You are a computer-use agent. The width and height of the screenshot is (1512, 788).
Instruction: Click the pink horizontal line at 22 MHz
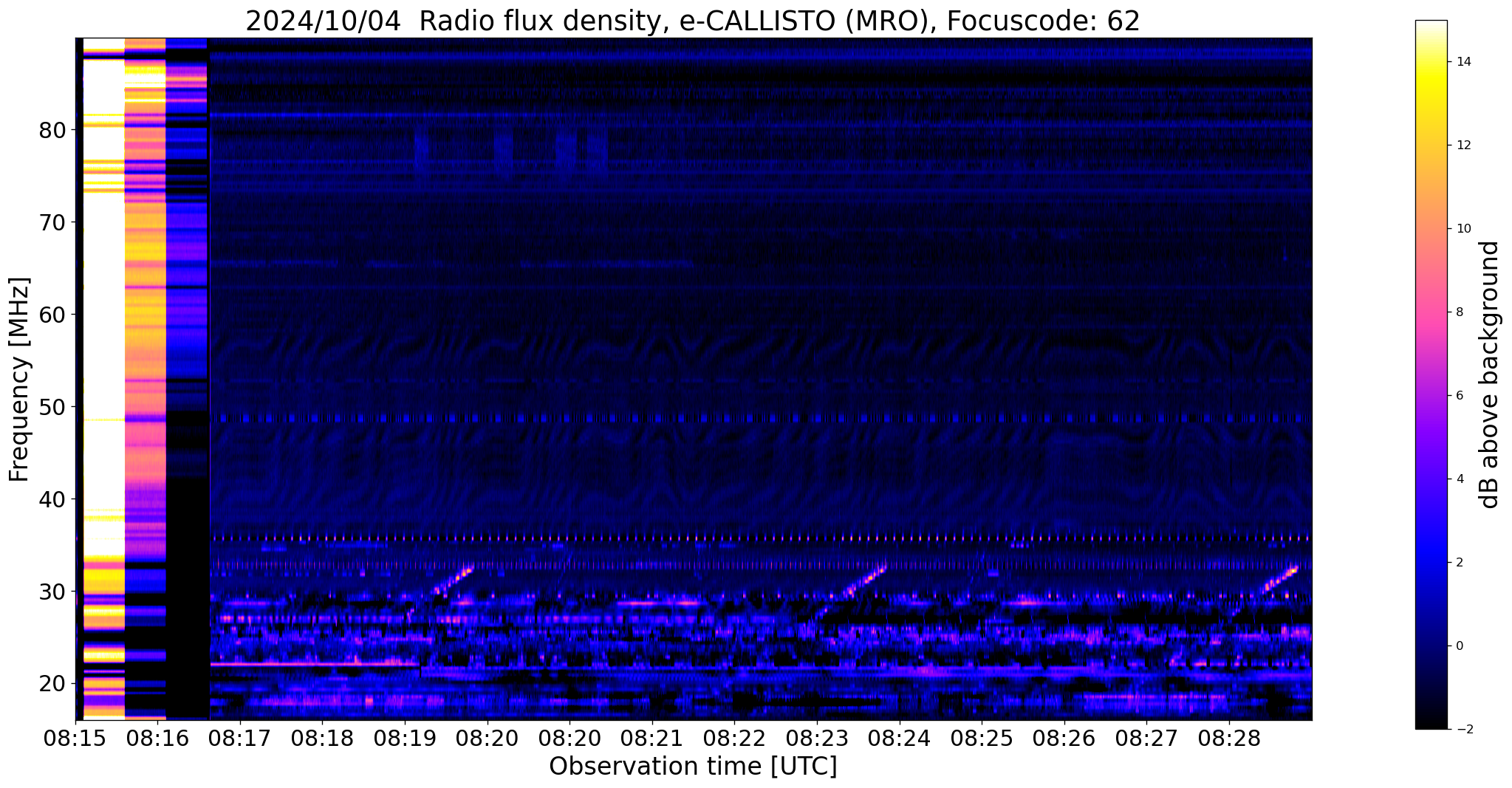click(314, 665)
